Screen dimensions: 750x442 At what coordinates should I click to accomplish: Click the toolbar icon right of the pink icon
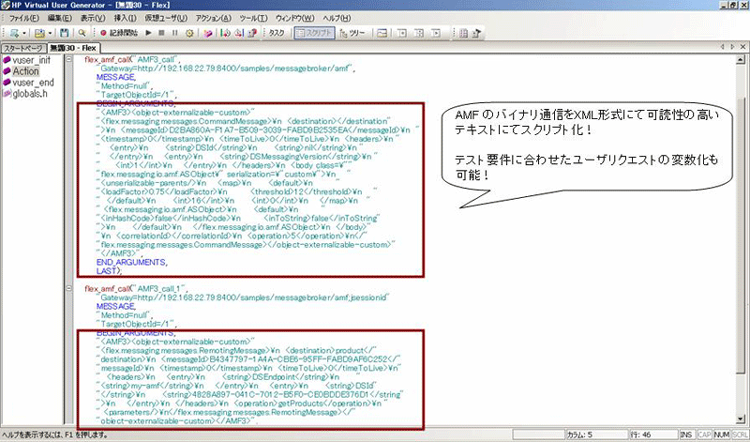pyautogui.click(x=225, y=33)
